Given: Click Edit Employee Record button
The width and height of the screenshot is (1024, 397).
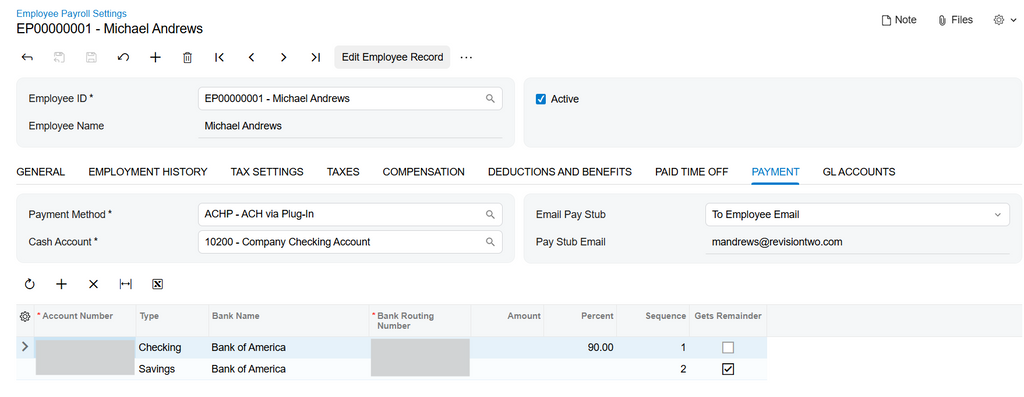Looking at the screenshot, I should click(392, 57).
